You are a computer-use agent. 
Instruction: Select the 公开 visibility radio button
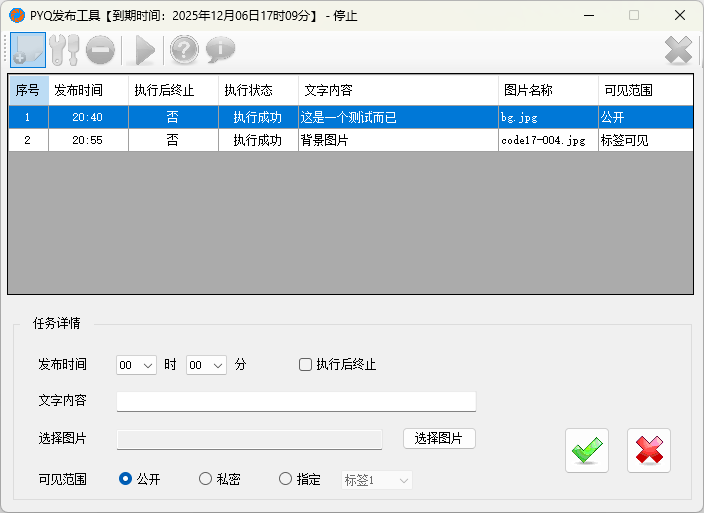pyautogui.click(x=126, y=479)
